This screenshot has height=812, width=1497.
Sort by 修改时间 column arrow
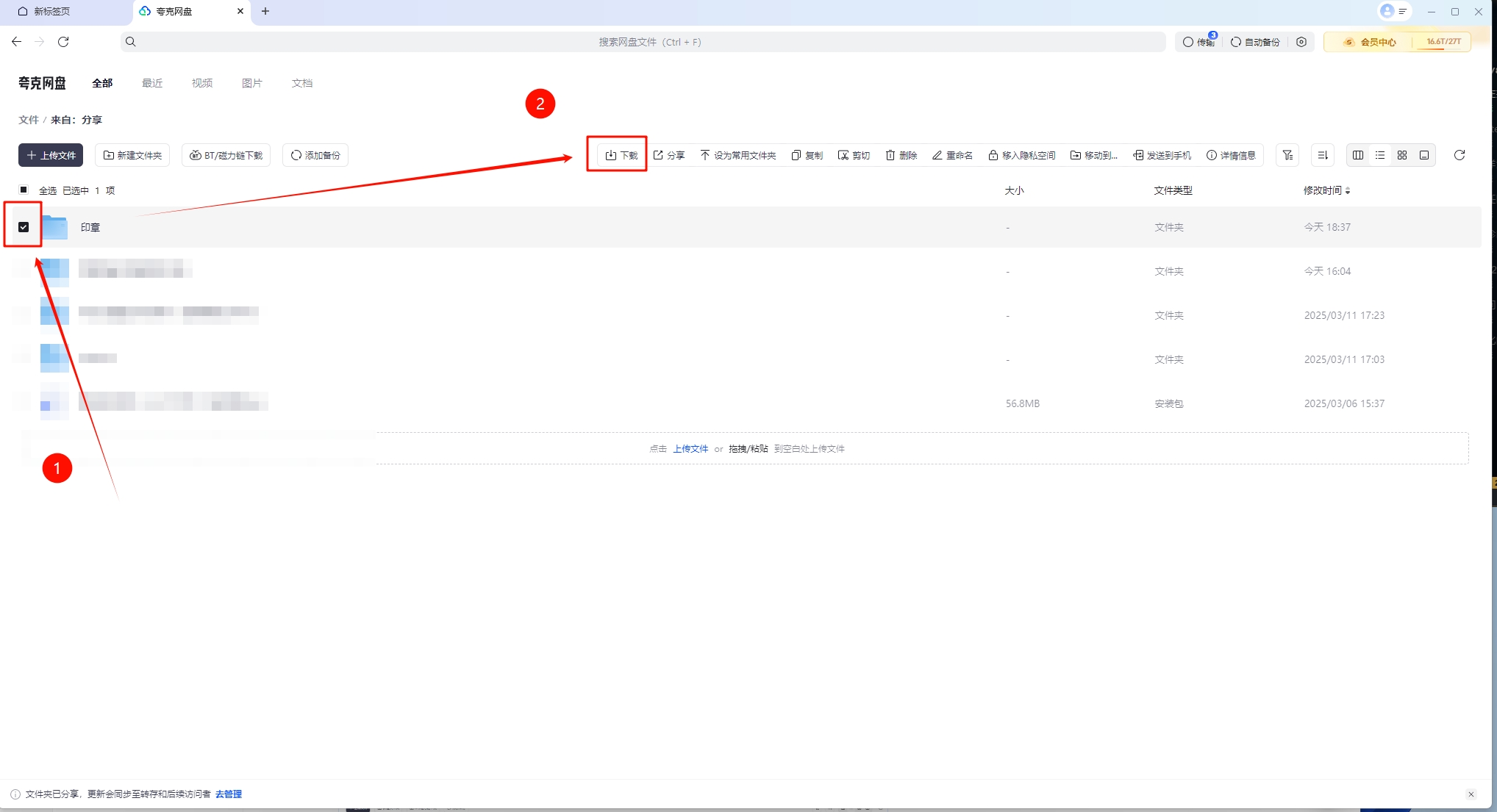[1348, 190]
